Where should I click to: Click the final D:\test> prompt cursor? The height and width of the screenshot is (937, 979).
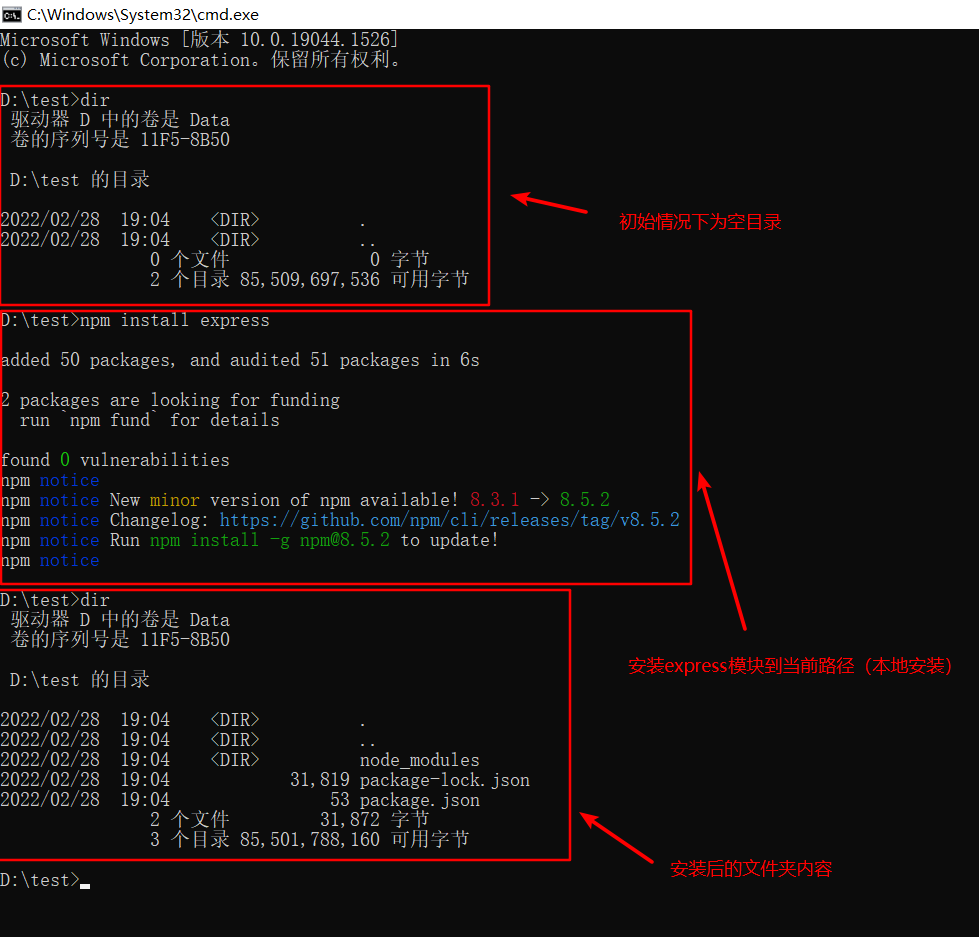coord(85,885)
